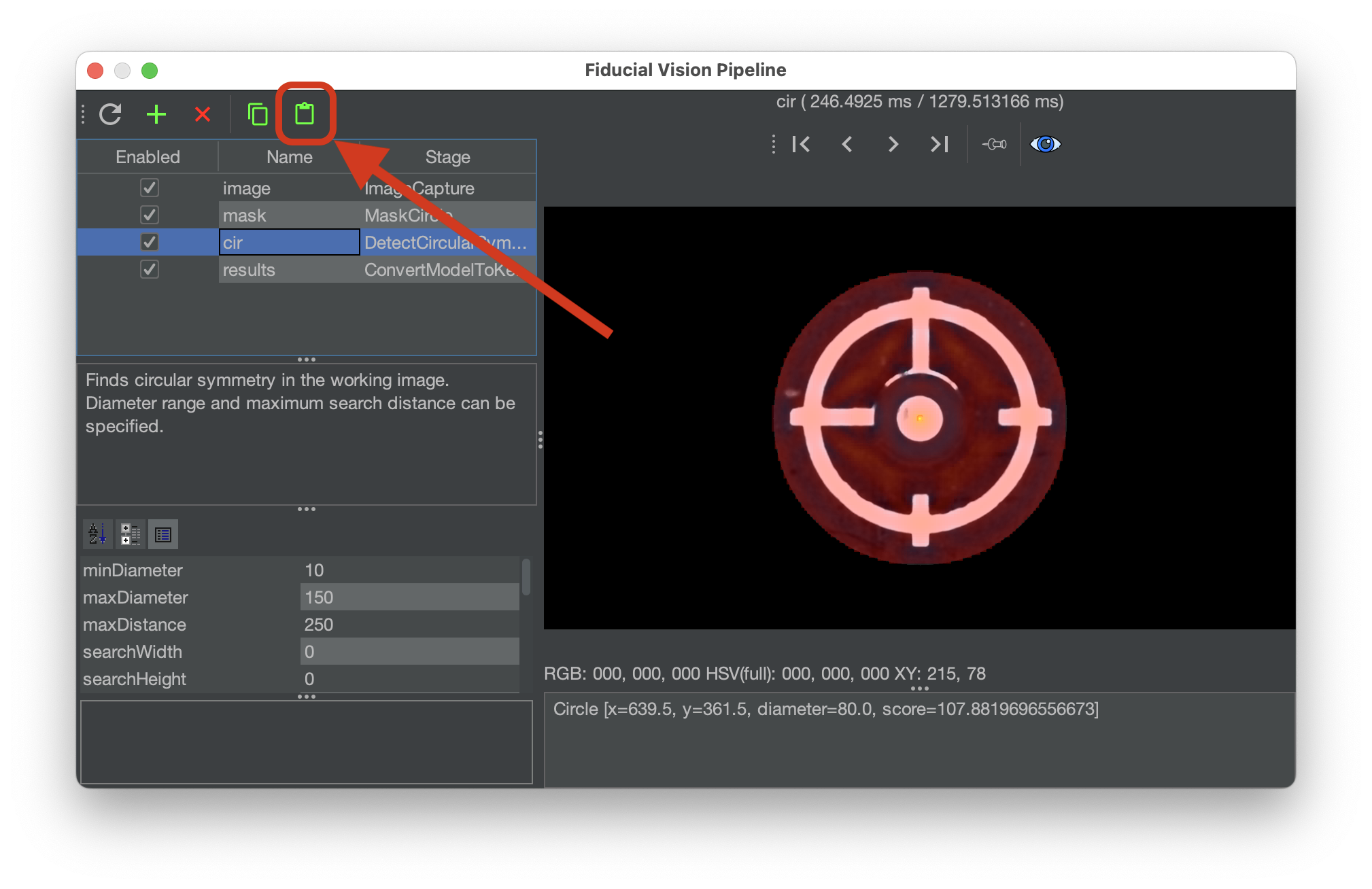This screenshot has width=1372, height=889.
Task: Copy pipeline to clipboard icon
Action: tap(257, 114)
